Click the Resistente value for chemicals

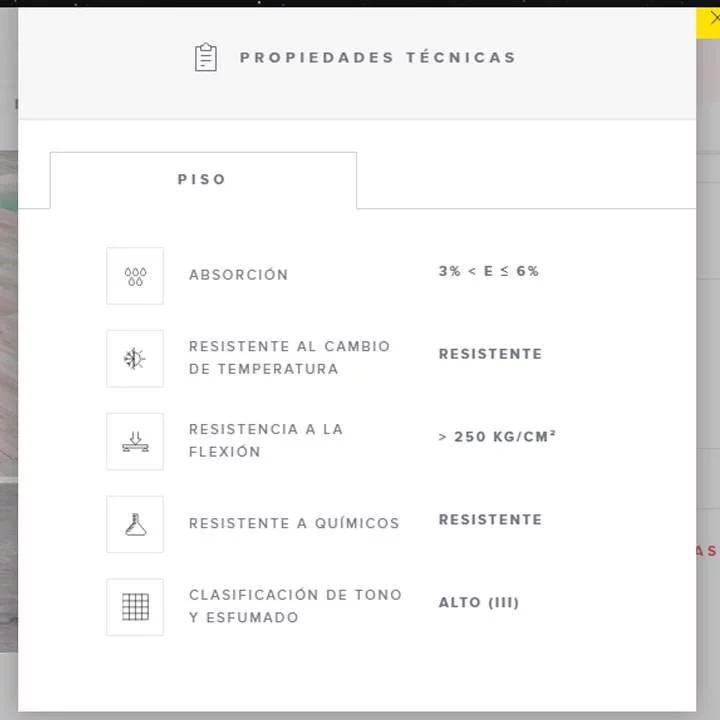pyautogui.click(x=490, y=520)
